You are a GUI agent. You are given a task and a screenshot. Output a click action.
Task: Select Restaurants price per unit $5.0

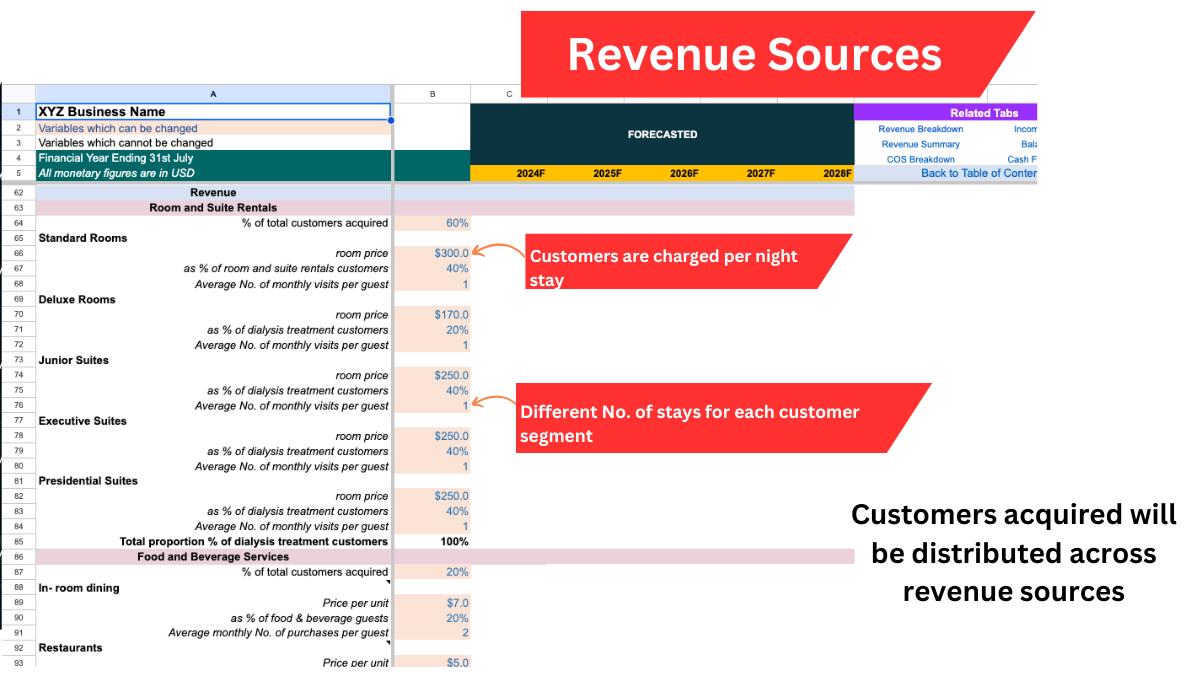click(433, 662)
